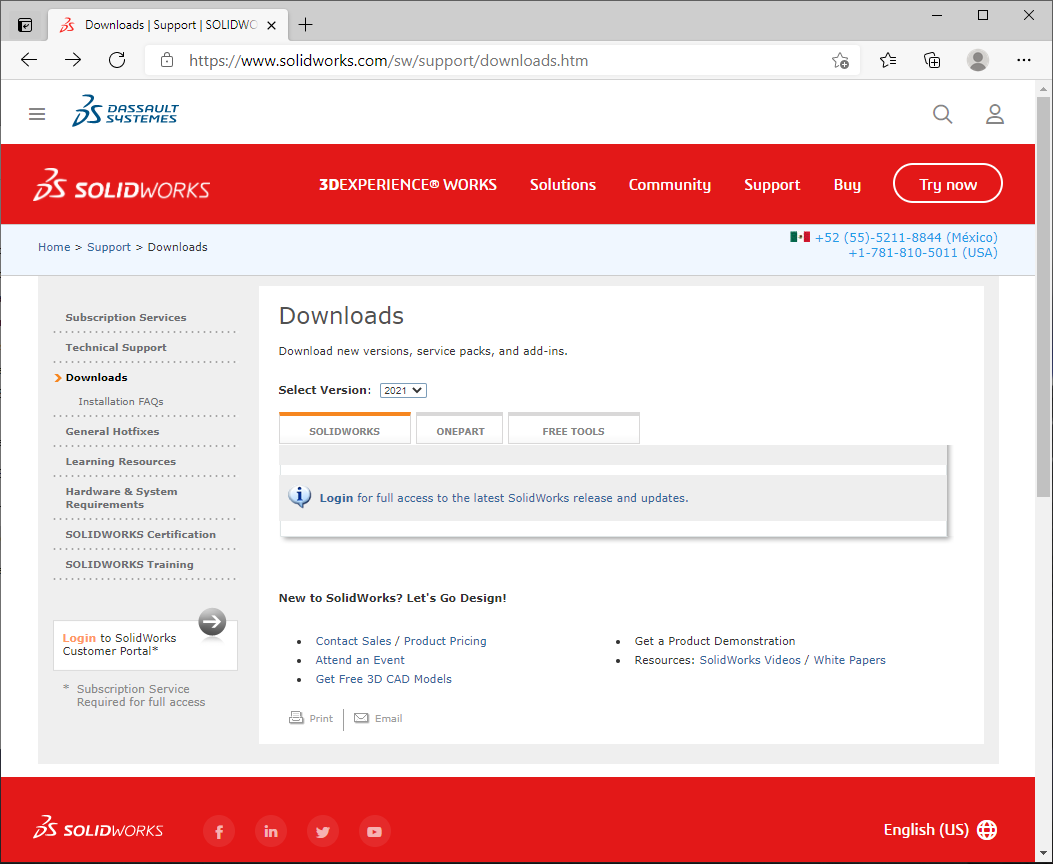The image size is (1053, 864).
Task: Click the Print icon
Action: (296, 718)
